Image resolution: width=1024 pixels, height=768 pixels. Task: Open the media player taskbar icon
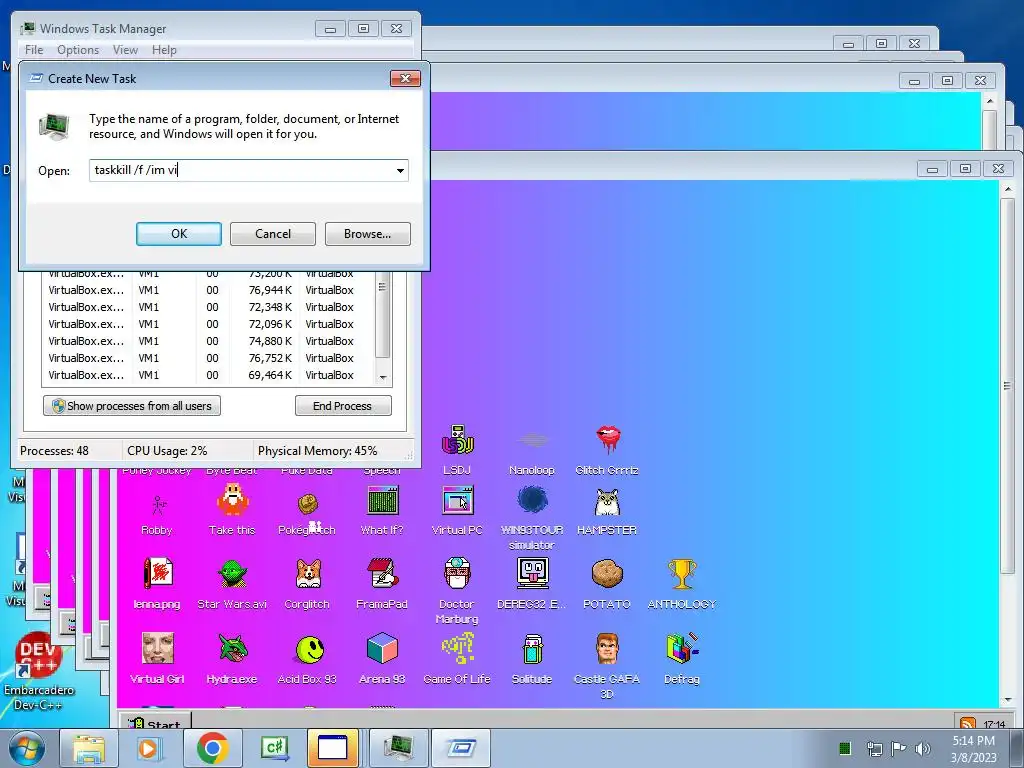coord(150,748)
